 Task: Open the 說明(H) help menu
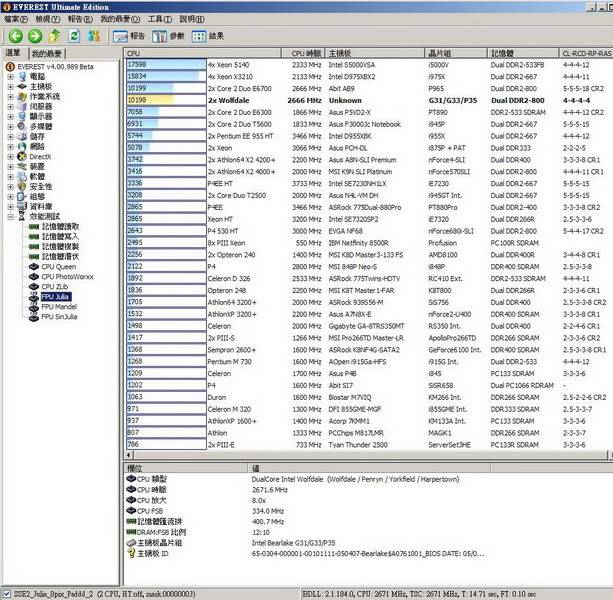point(192,19)
